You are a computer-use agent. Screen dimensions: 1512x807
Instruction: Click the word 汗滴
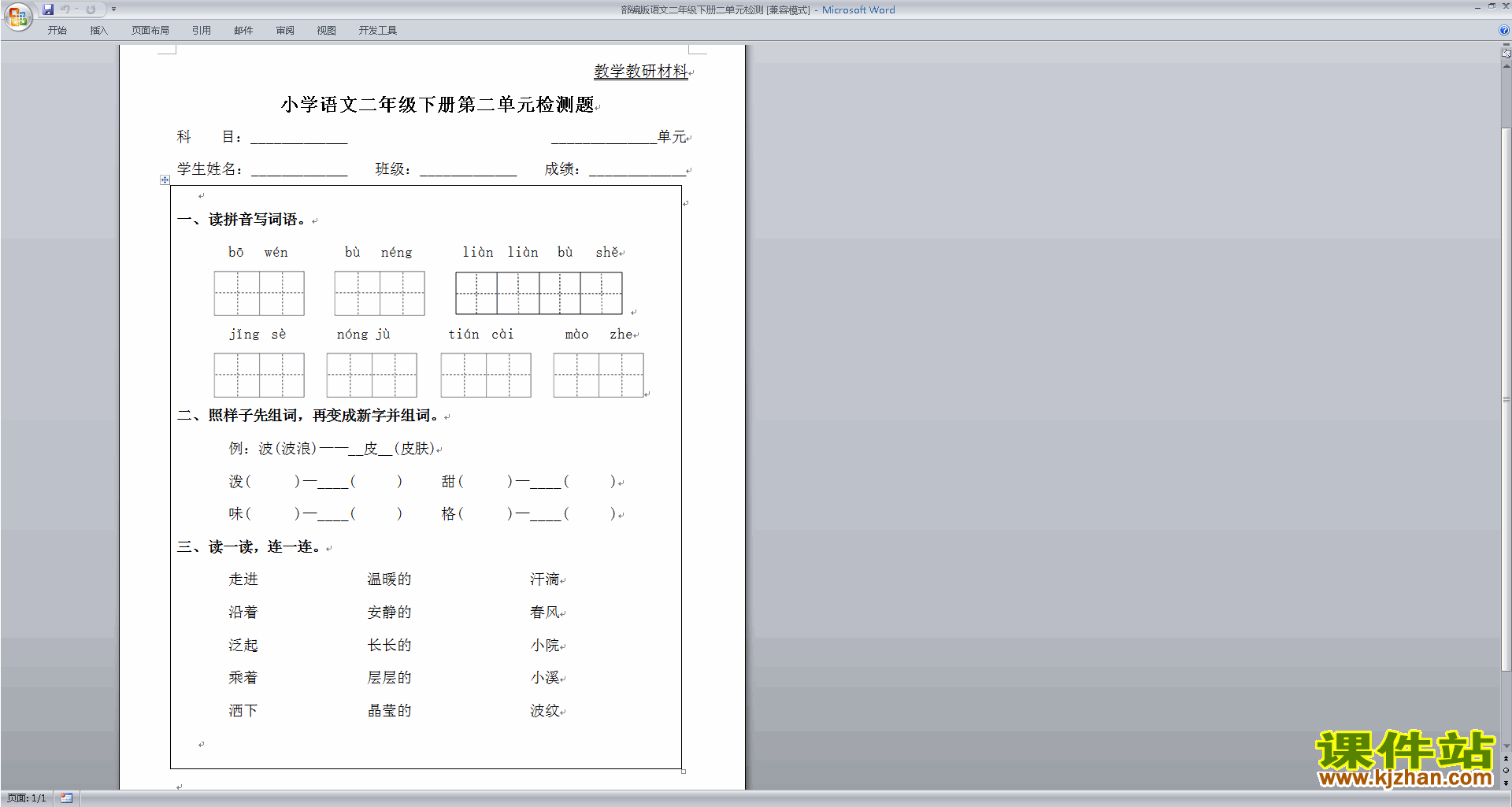pos(545,579)
